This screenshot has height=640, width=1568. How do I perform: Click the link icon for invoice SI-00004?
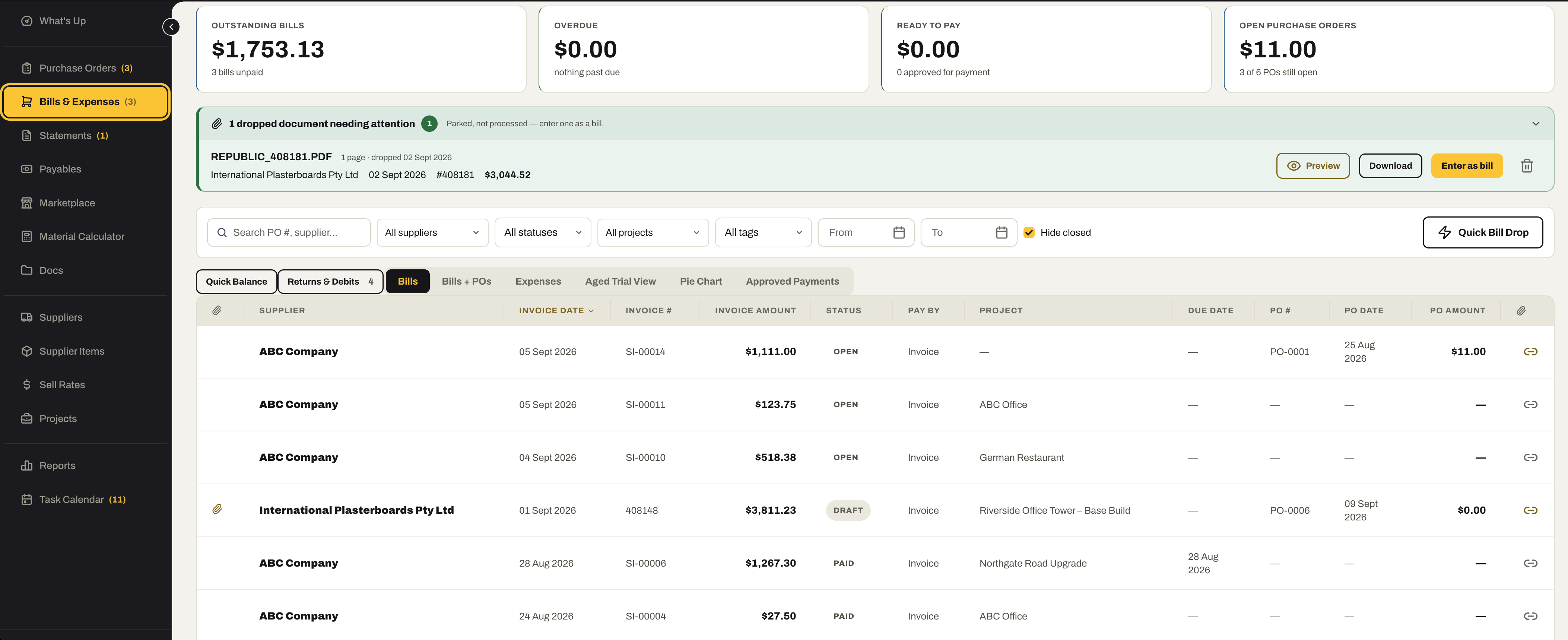click(1530, 616)
